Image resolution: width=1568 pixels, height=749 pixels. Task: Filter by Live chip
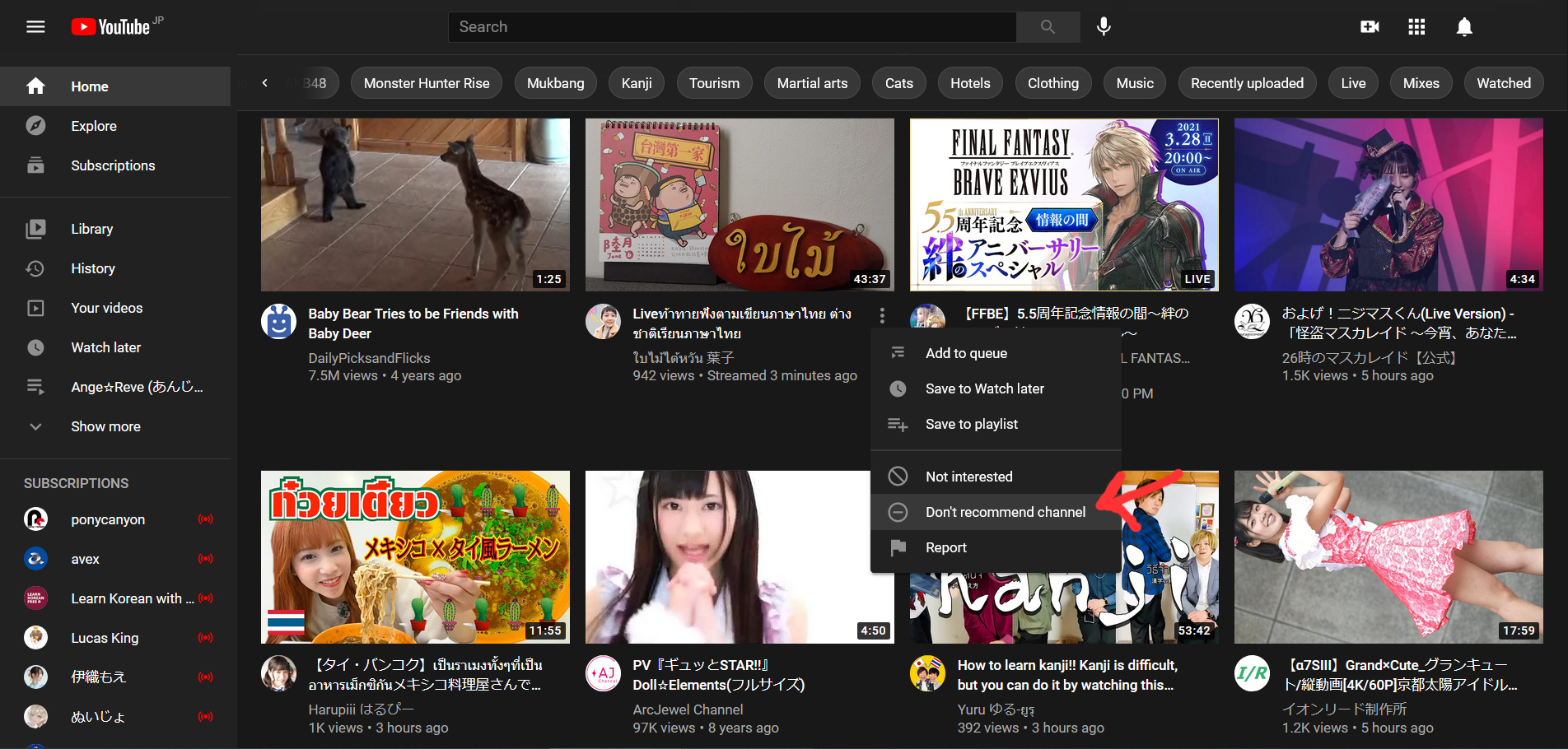1353,83
